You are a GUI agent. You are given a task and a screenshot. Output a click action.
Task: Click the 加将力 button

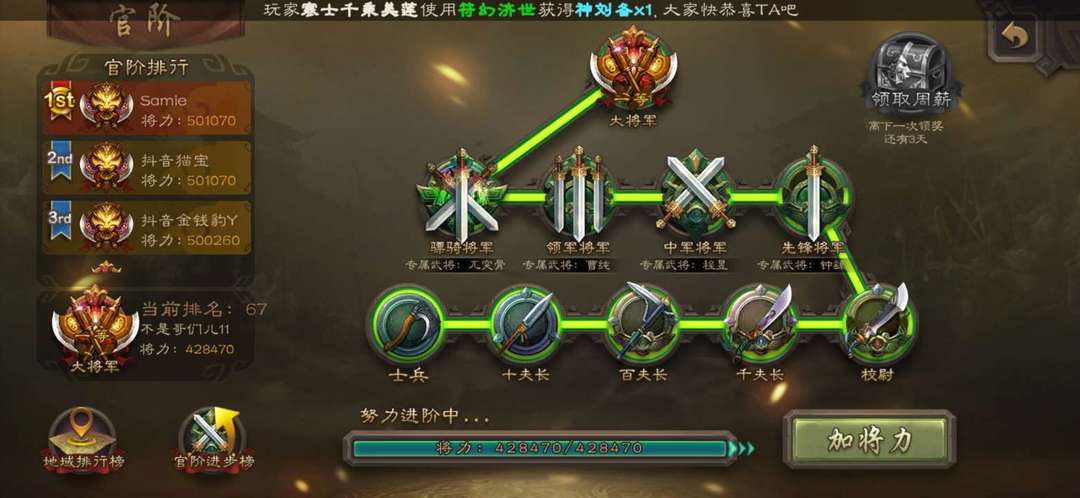870,441
